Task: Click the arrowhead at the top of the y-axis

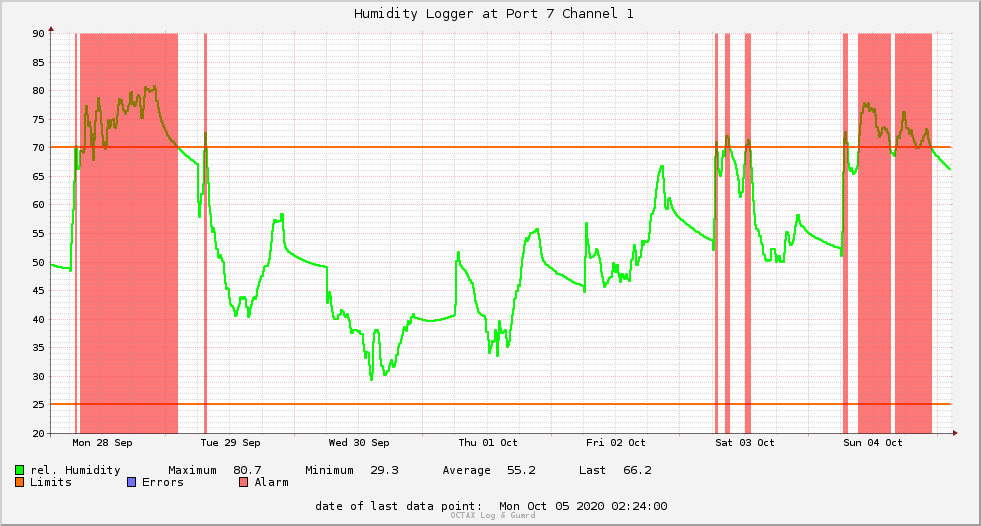Action: pos(51,29)
